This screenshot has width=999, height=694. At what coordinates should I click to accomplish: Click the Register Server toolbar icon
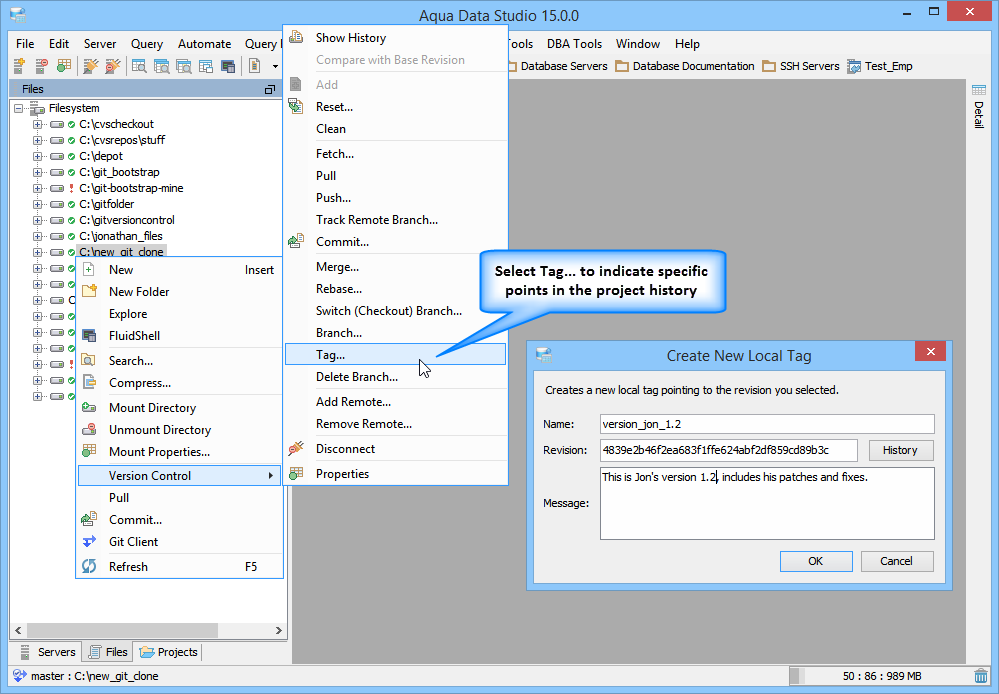pos(19,66)
